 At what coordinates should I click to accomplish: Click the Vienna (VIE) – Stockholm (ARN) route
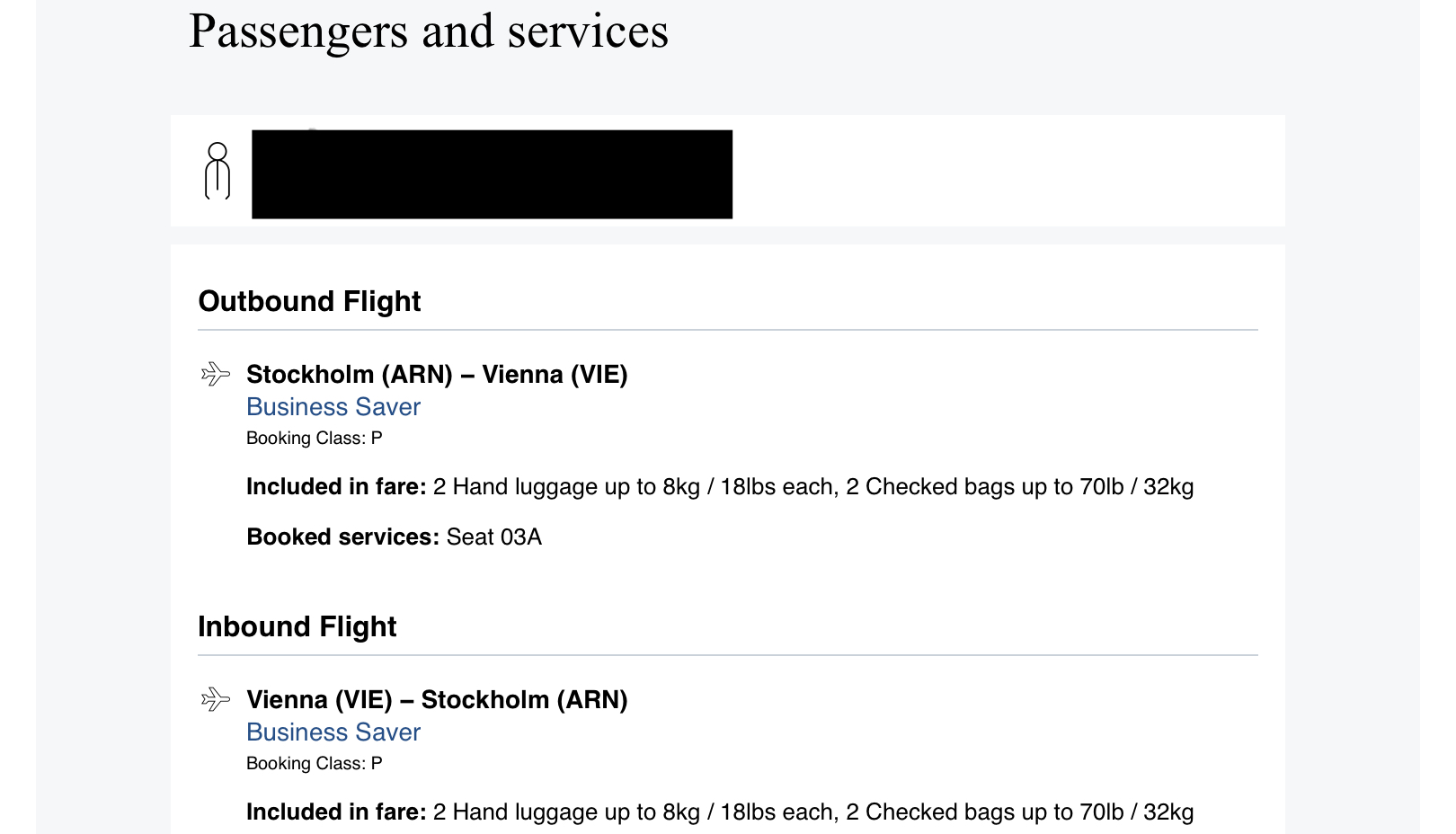point(437,699)
